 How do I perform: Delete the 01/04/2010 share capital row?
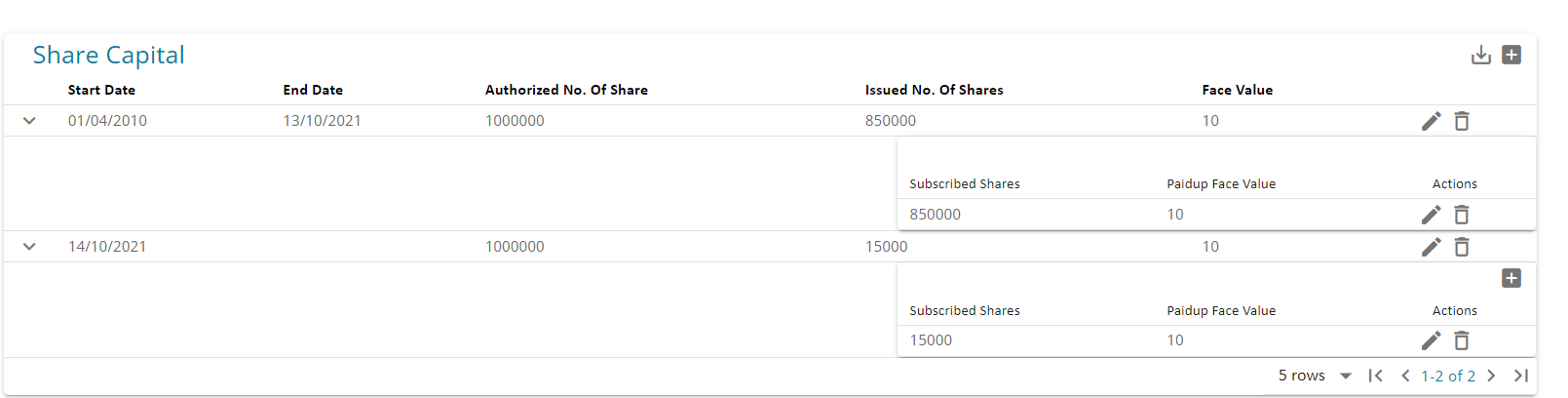click(x=1462, y=121)
